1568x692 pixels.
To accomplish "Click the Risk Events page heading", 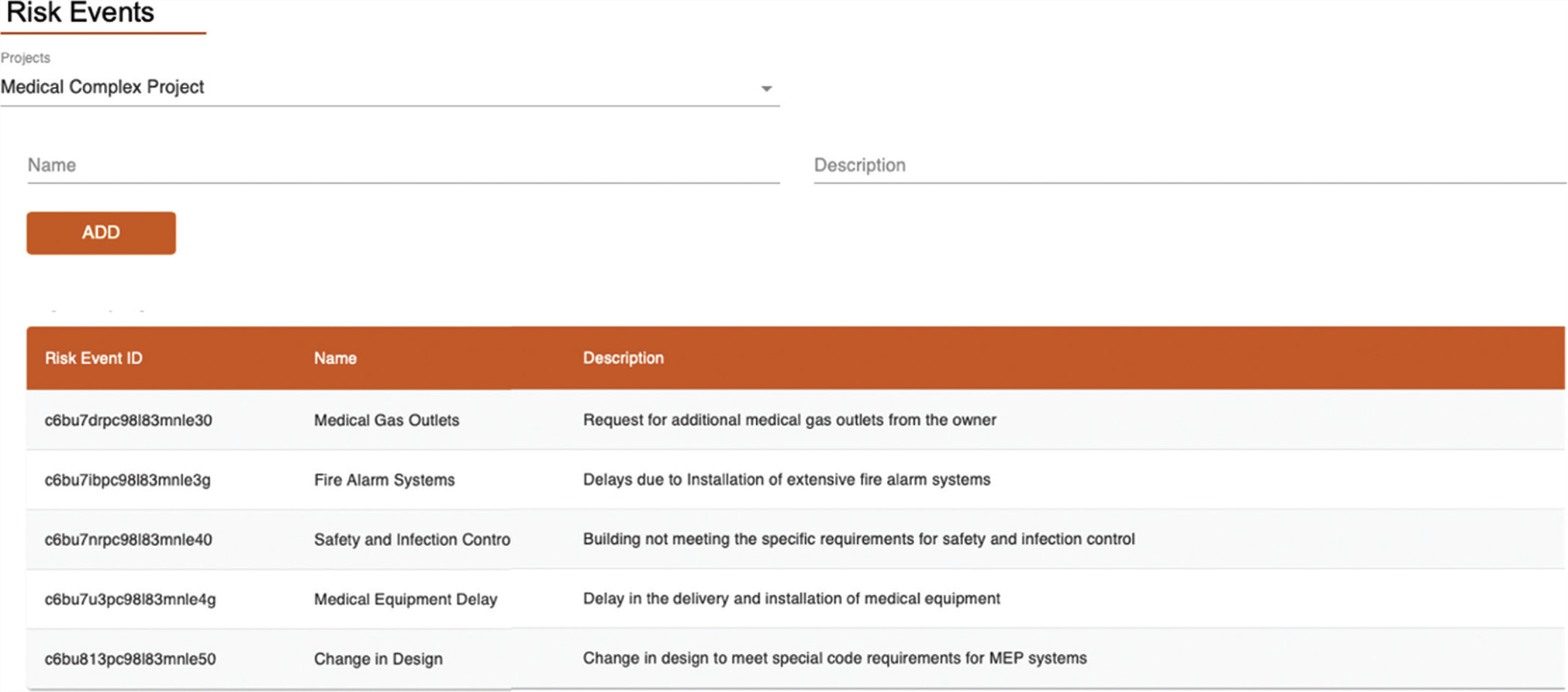I will pos(81,13).
